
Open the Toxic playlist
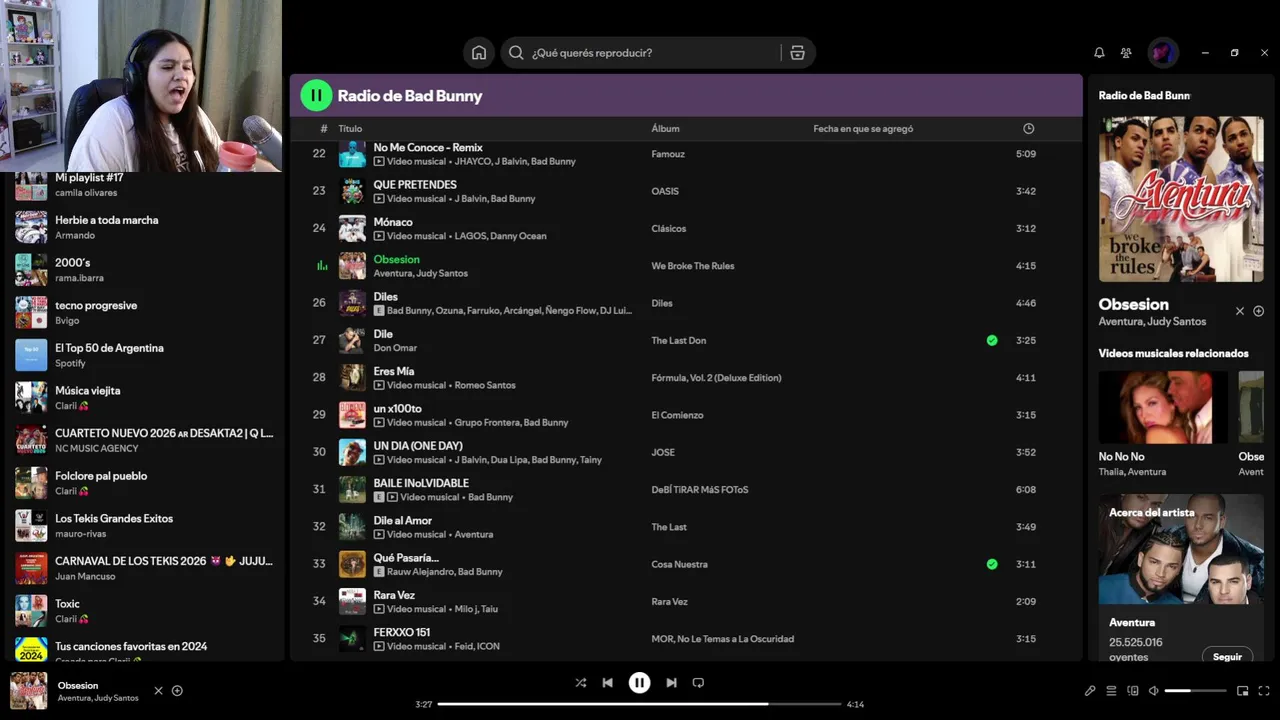pyautogui.click(x=145, y=611)
